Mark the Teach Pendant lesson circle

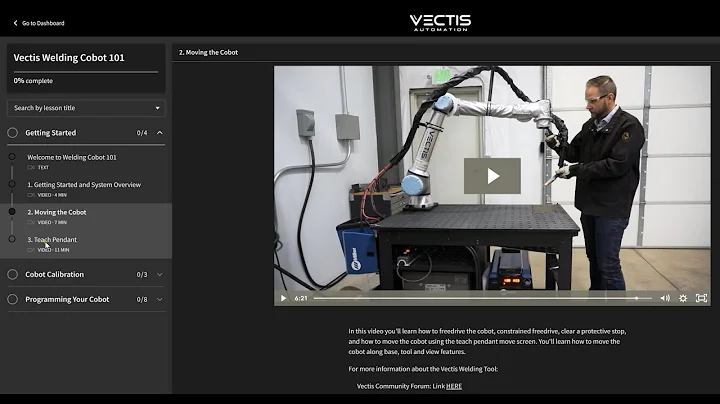click(x=12, y=239)
